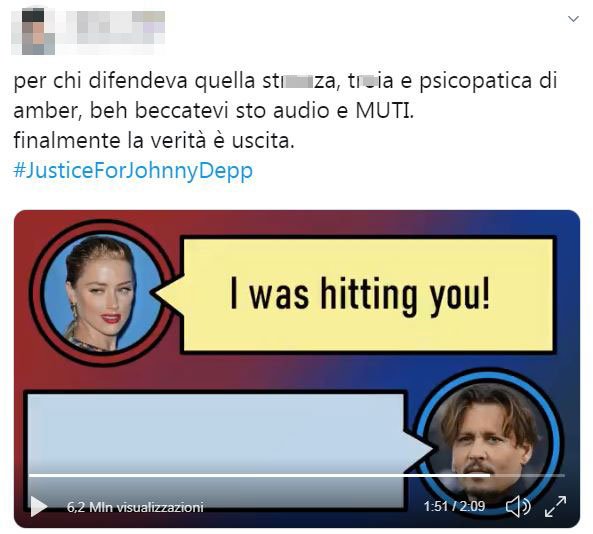Open the #JusticeForJohnnyDepp hashtag
The height and width of the screenshot is (534, 593).
133,171
